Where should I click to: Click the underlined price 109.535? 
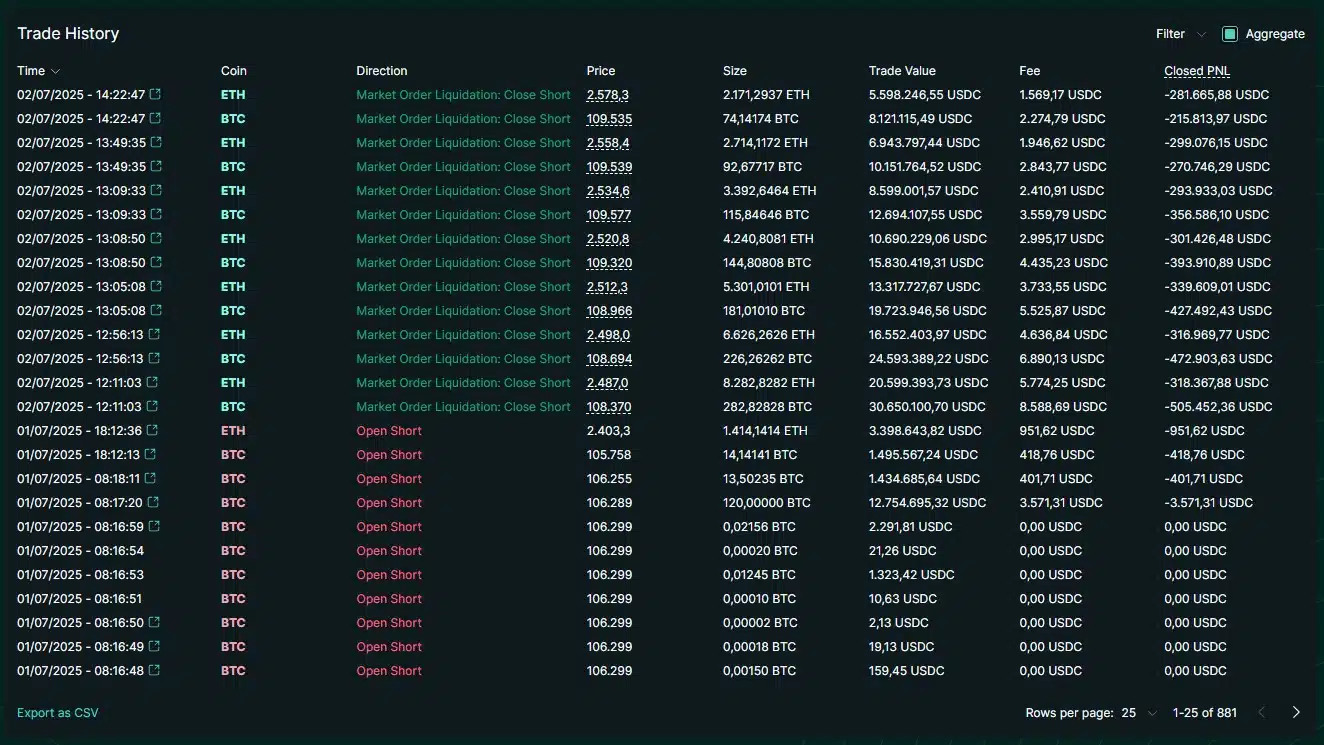click(609, 119)
